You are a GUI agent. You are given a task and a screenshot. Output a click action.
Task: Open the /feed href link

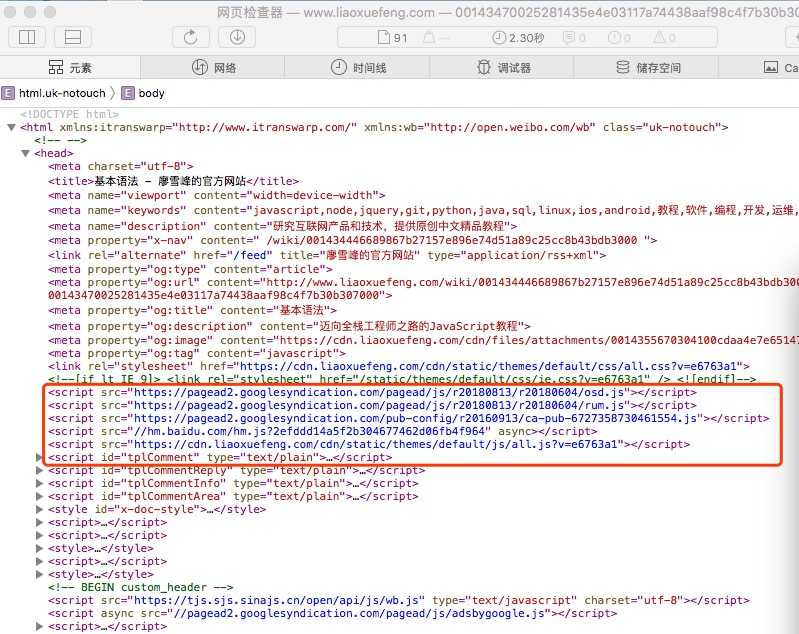[253, 255]
